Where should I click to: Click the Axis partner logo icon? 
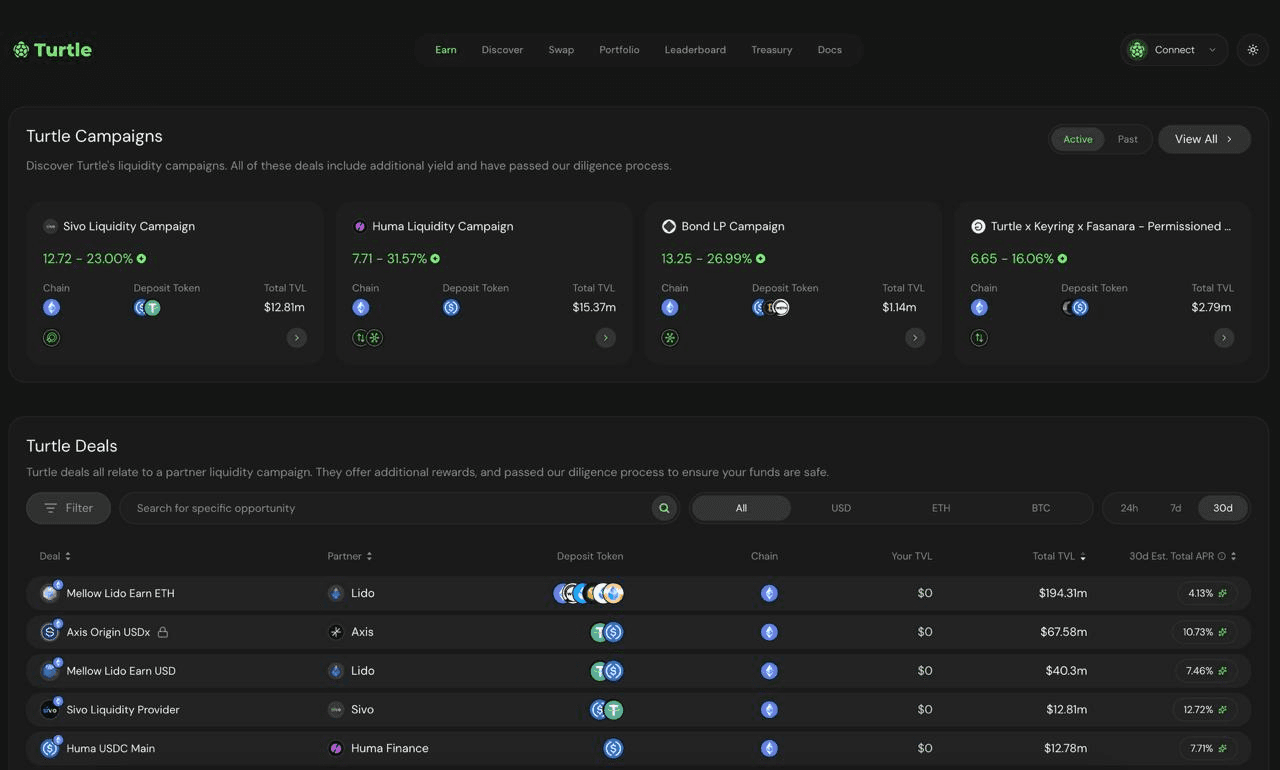[336, 632]
